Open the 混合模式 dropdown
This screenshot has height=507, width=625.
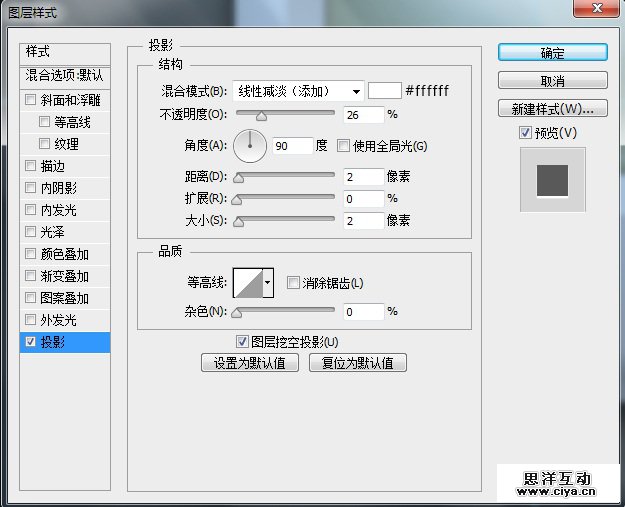[x=297, y=91]
